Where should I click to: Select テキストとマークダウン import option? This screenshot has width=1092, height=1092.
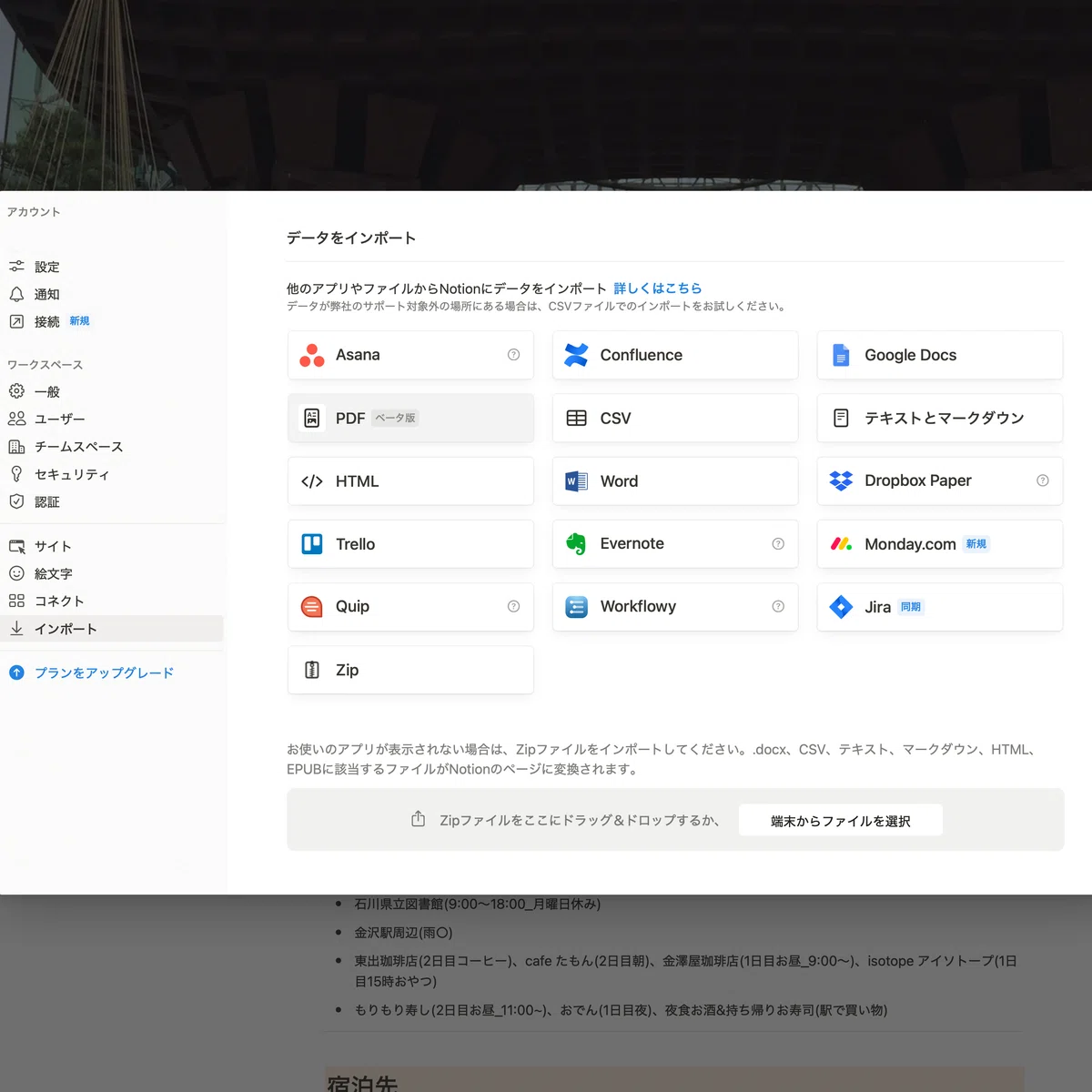[x=940, y=419]
